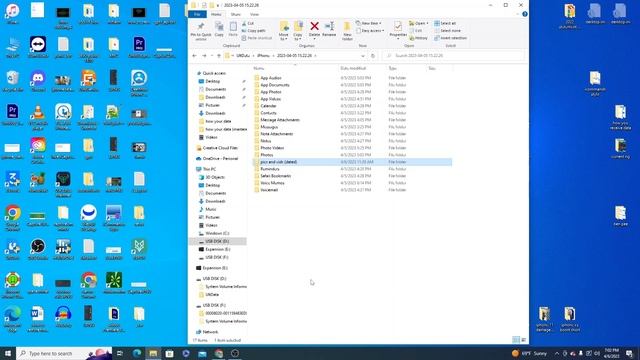Sort by Type column header

coord(392,68)
